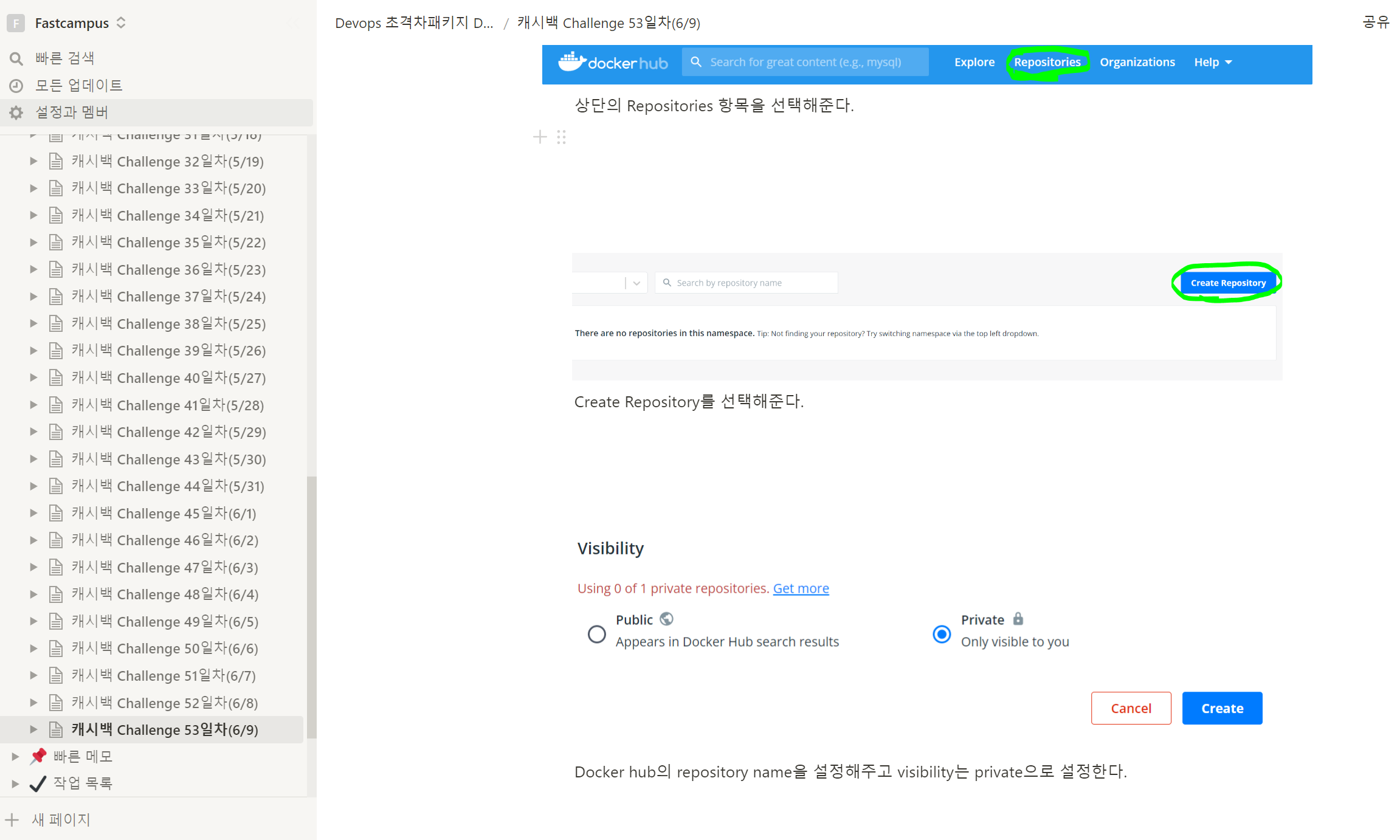The height and width of the screenshot is (840, 1400).
Task: Select the Private visibility radio button
Action: (x=942, y=634)
